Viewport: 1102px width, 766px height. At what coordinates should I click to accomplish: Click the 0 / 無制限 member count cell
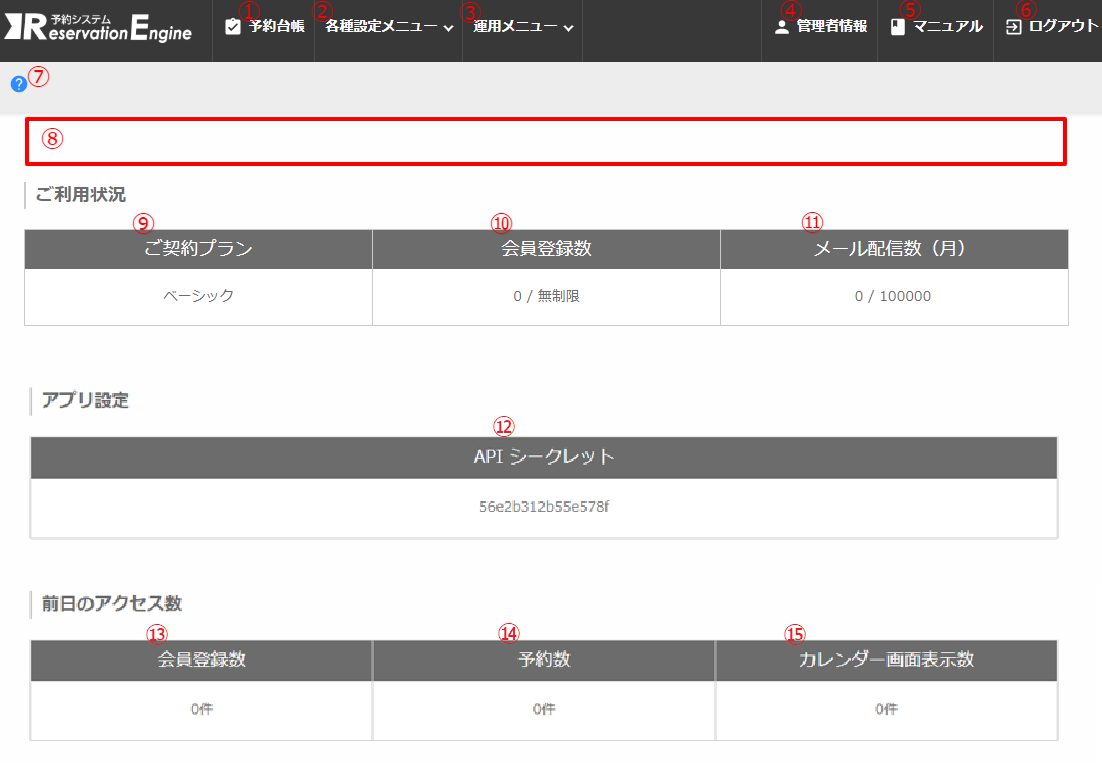pyautogui.click(x=546, y=297)
